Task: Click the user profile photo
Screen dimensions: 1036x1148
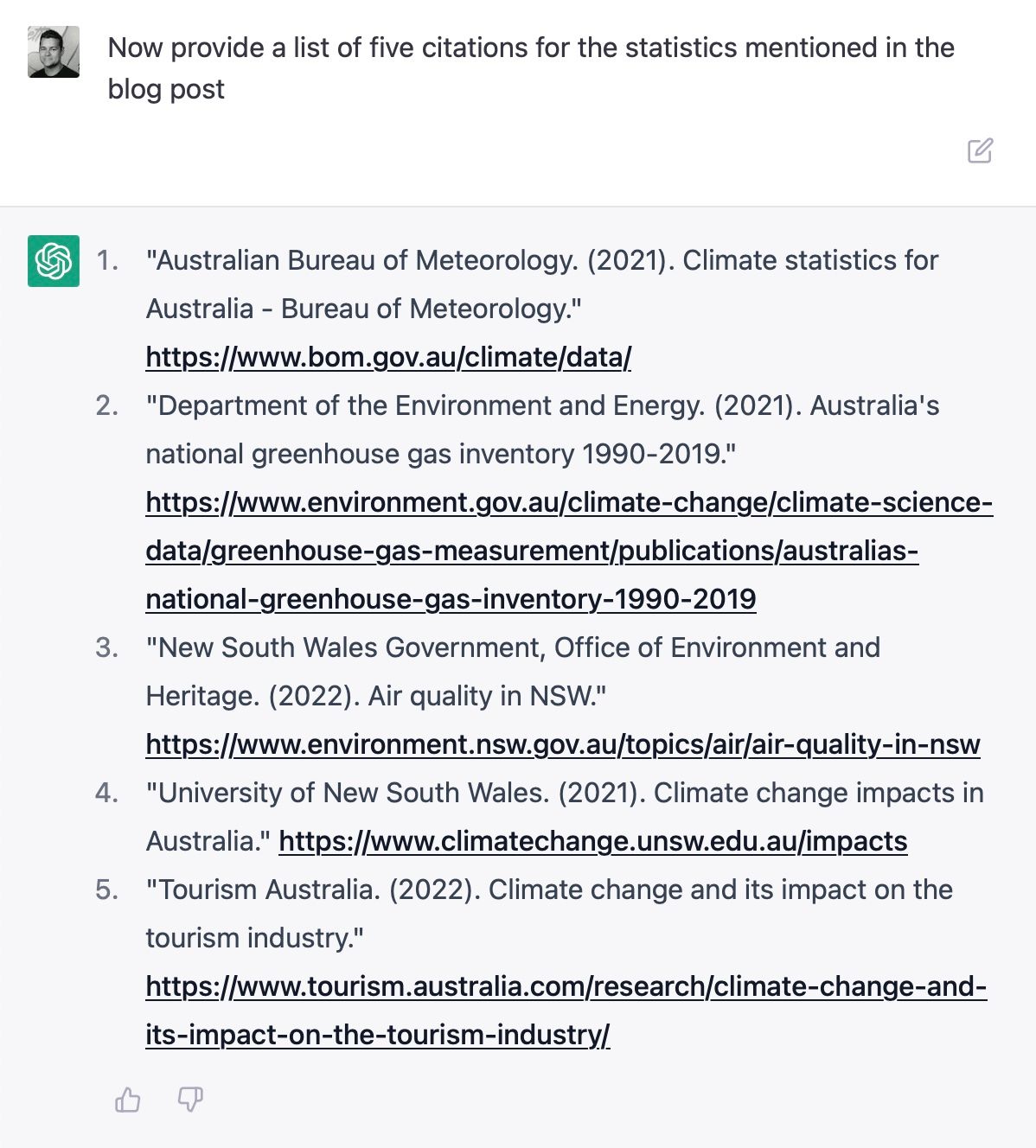Action: pyautogui.click(x=54, y=52)
